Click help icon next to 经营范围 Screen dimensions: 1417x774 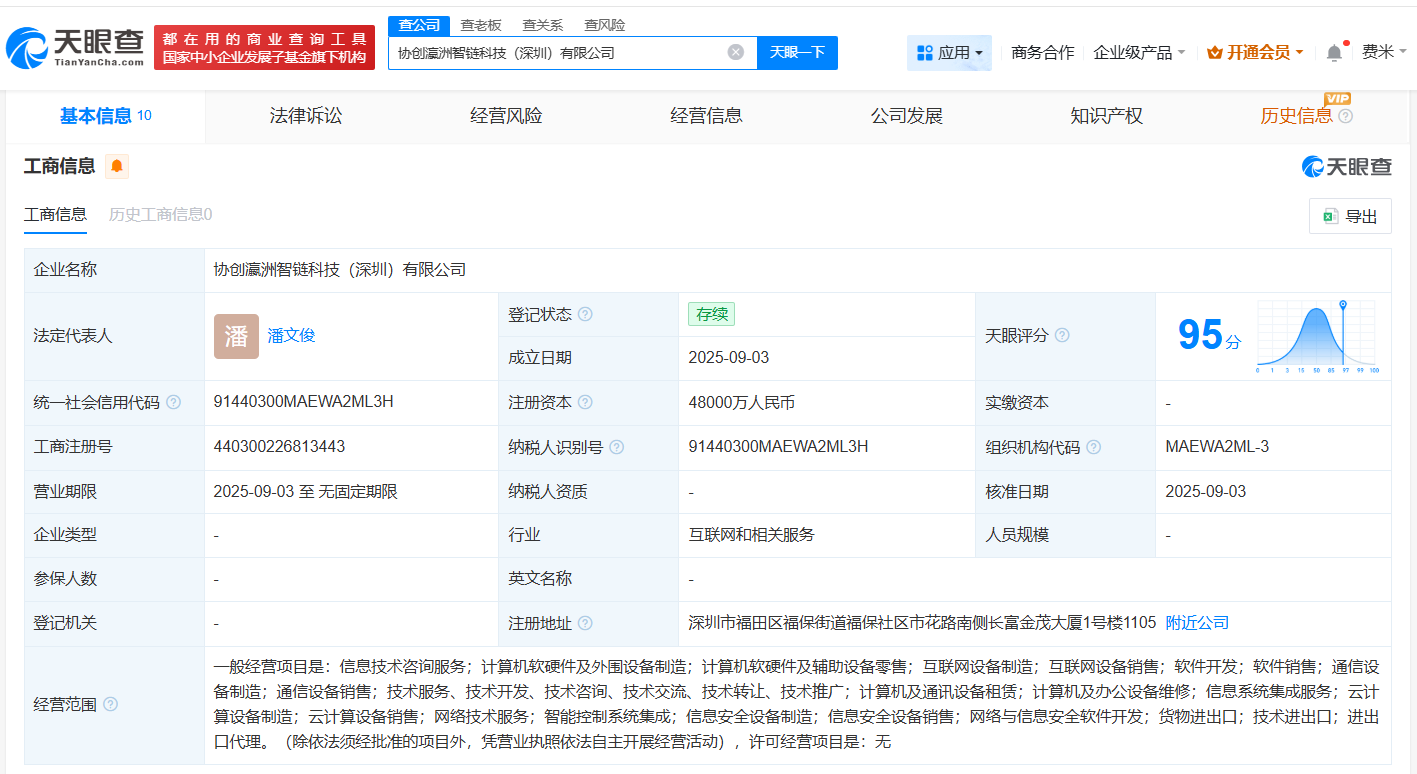point(110,705)
